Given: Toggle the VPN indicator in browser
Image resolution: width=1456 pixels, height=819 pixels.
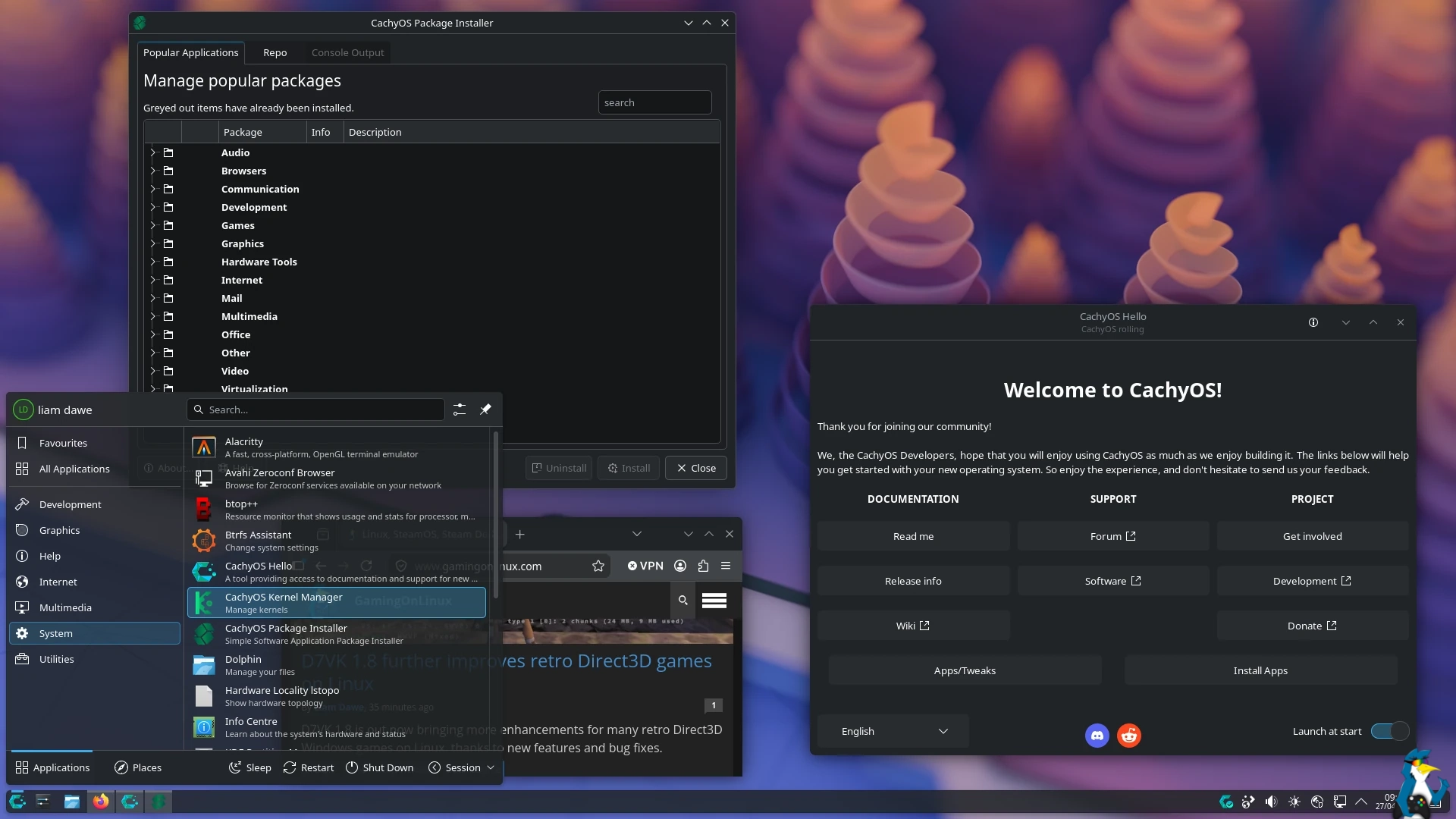Looking at the screenshot, I should 645,566.
